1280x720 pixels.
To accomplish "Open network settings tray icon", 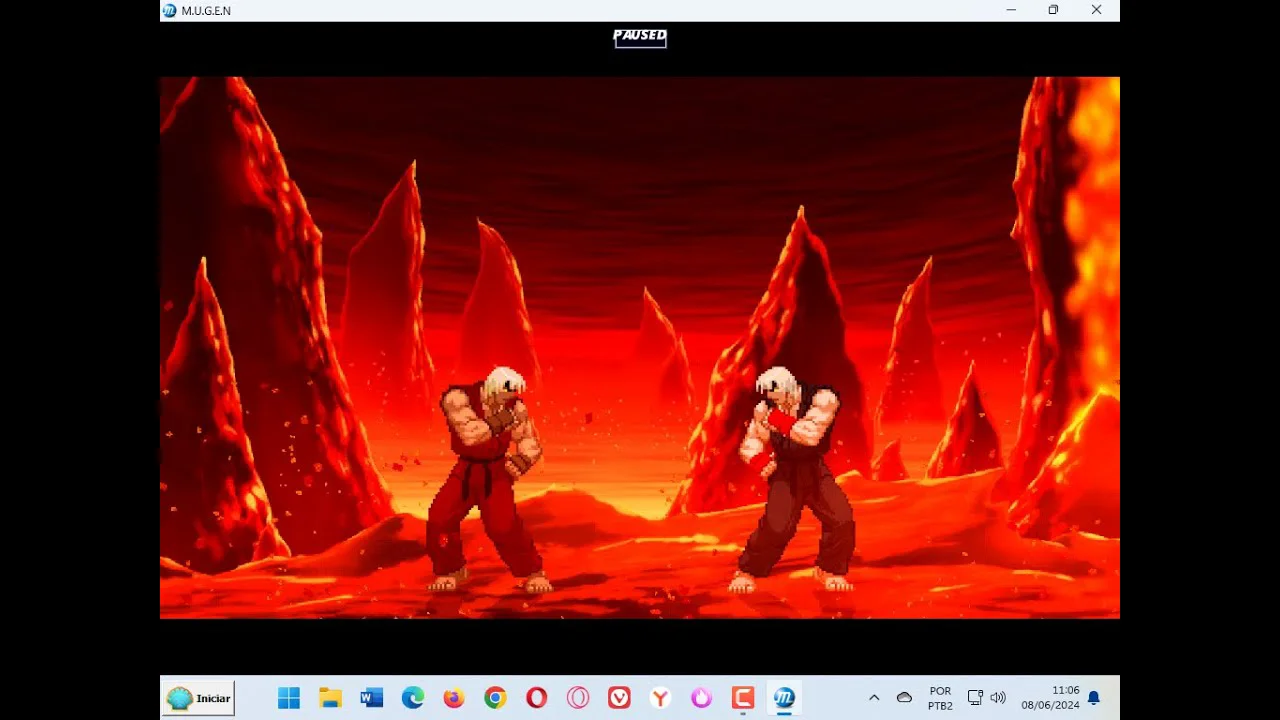I will 975,698.
